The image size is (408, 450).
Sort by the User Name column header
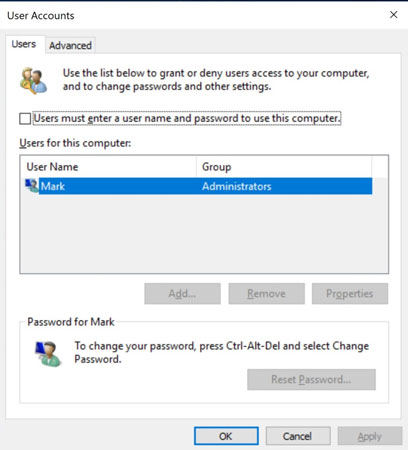108,167
